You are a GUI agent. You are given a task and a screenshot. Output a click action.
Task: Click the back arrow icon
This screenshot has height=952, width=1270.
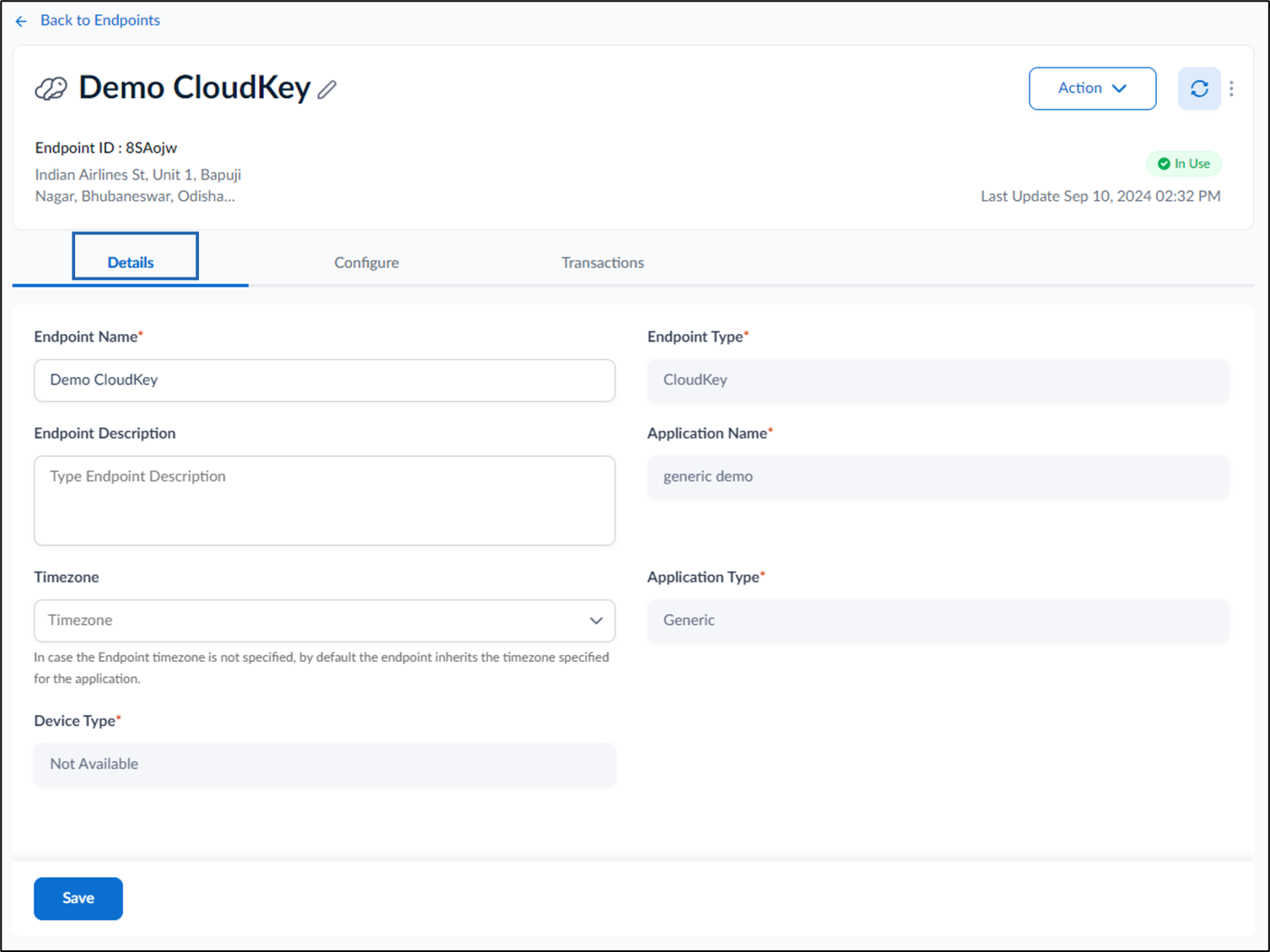(x=21, y=21)
